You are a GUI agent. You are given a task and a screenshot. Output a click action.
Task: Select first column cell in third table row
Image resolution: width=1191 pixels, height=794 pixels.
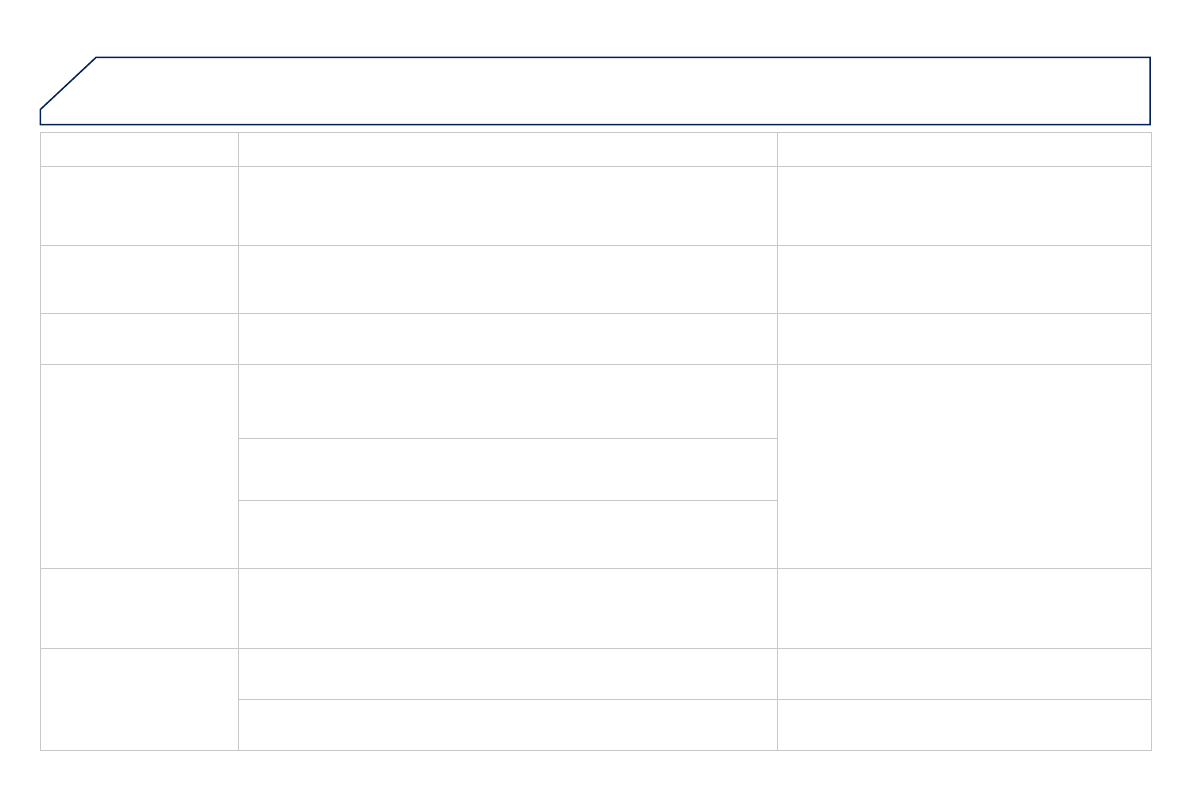(x=139, y=279)
